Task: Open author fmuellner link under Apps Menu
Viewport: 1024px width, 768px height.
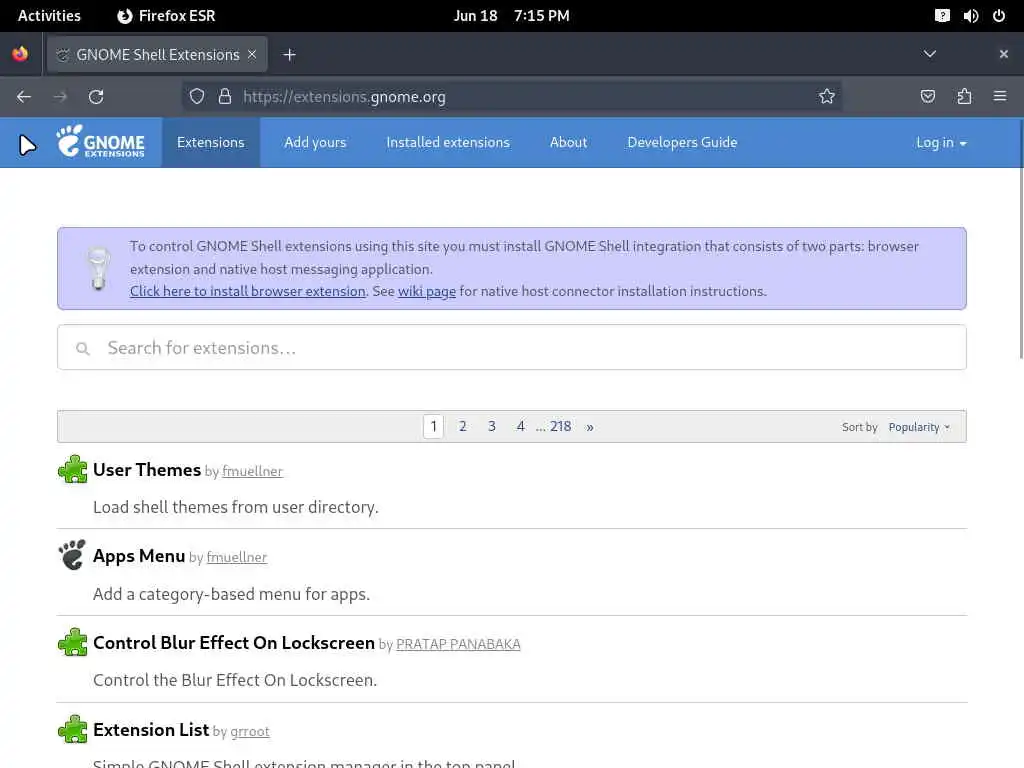Action: (236, 557)
